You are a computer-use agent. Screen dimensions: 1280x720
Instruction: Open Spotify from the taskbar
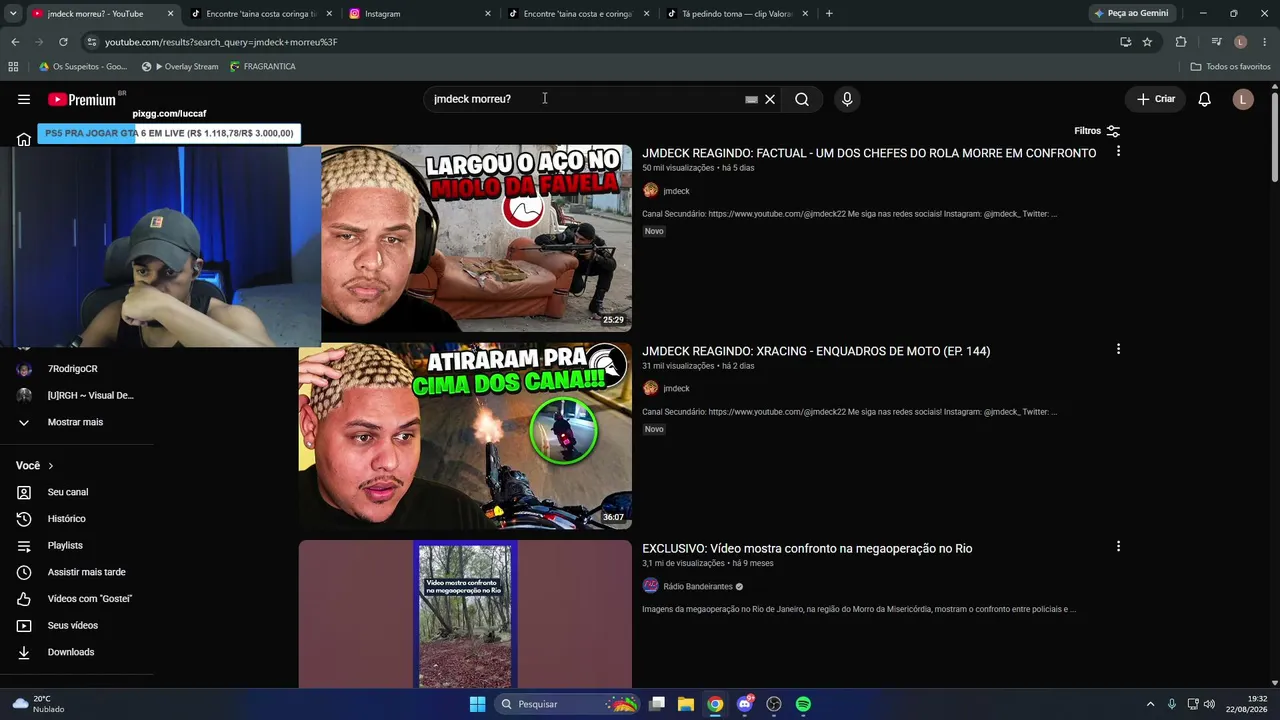803,704
